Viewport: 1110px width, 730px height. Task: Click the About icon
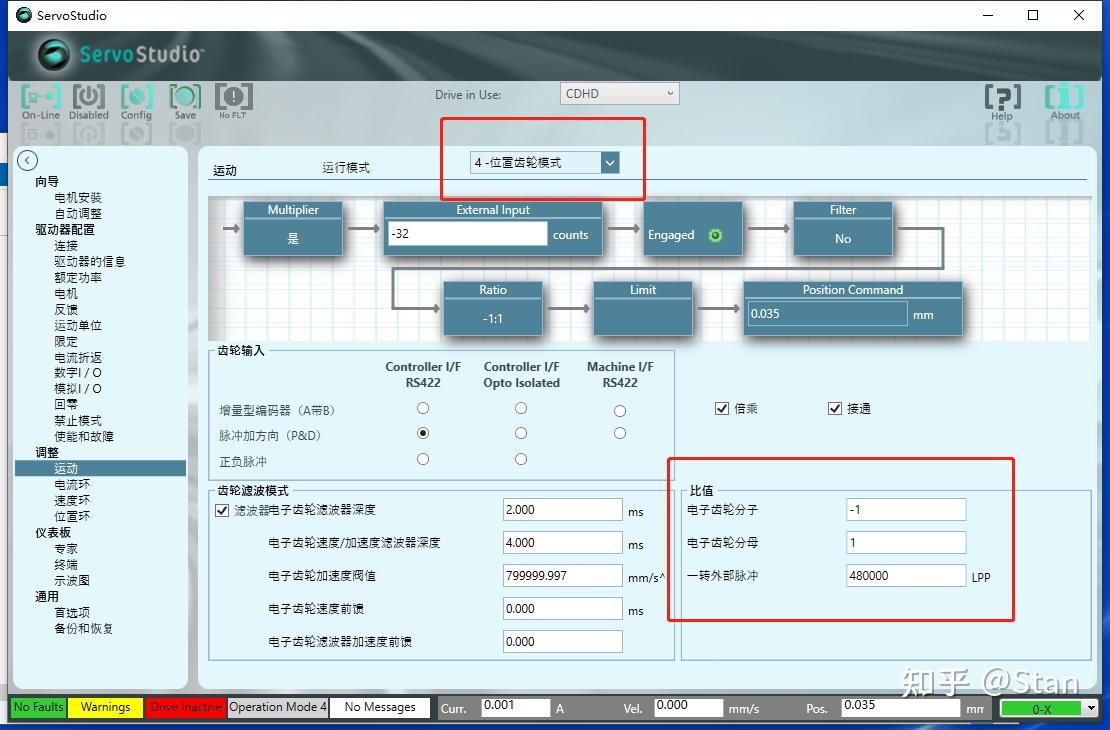(x=1064, y=95)
